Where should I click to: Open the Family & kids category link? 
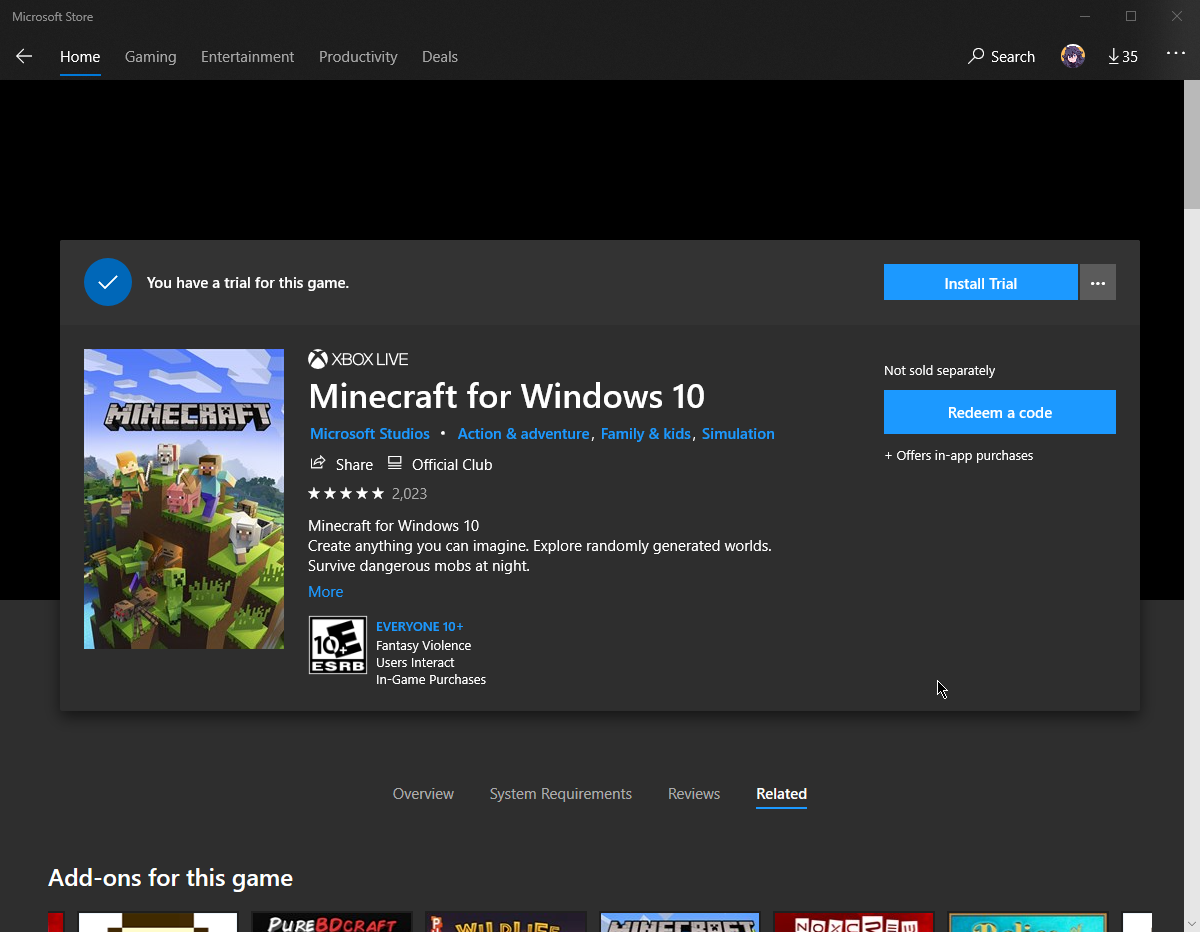(x=646, y=434)
